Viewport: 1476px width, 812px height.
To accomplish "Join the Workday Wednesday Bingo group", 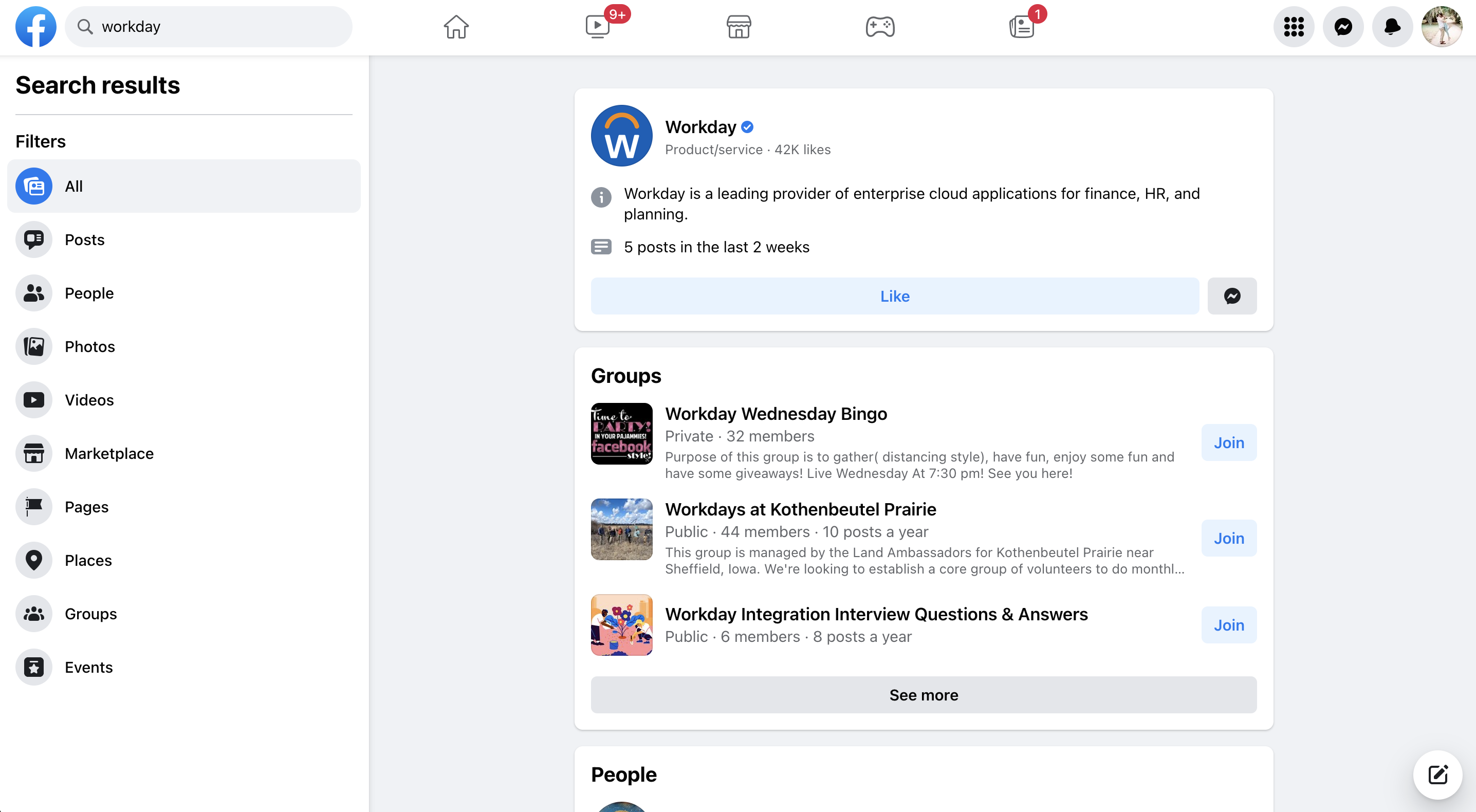I will point(1228,442).
